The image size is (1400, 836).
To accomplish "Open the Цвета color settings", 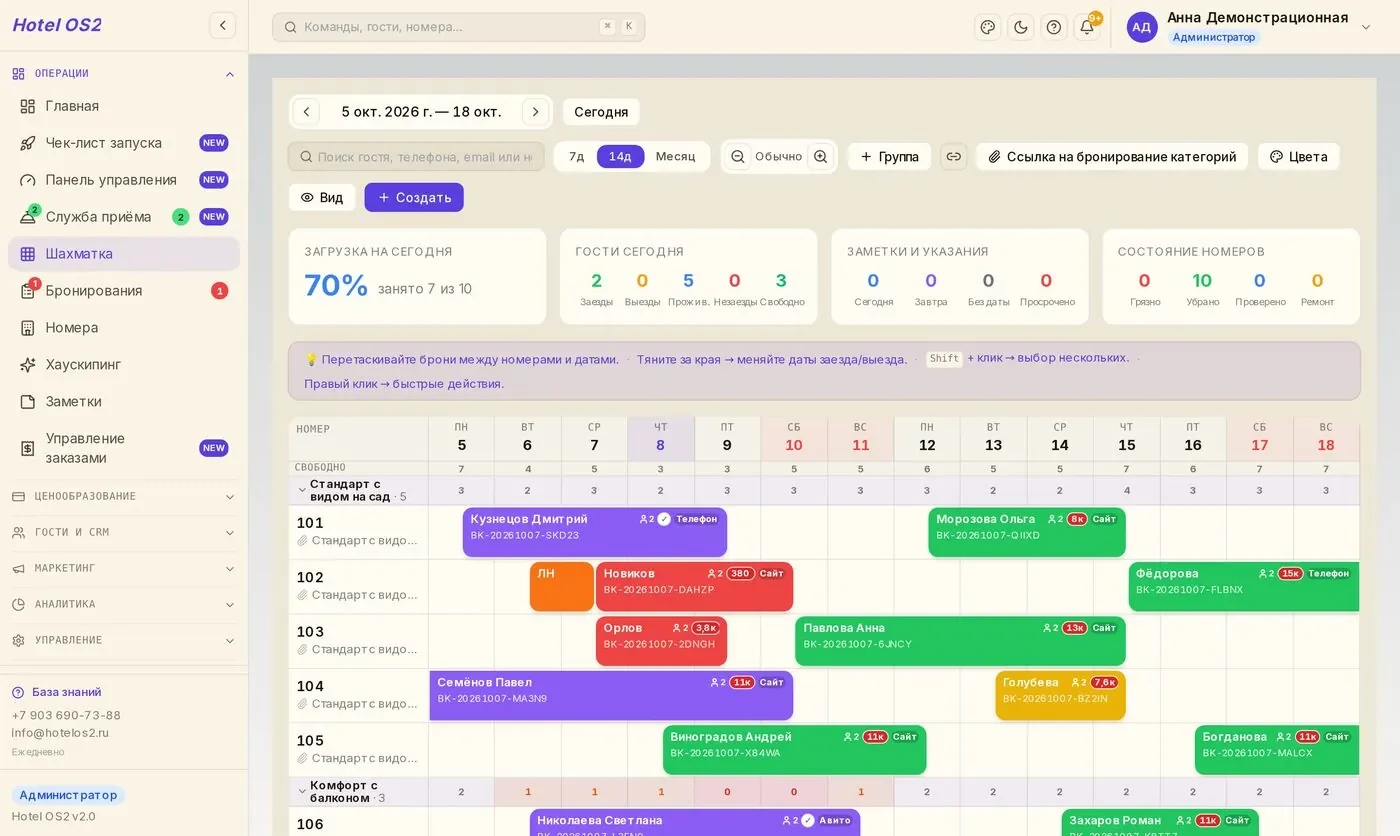I will click(1299, 157).
